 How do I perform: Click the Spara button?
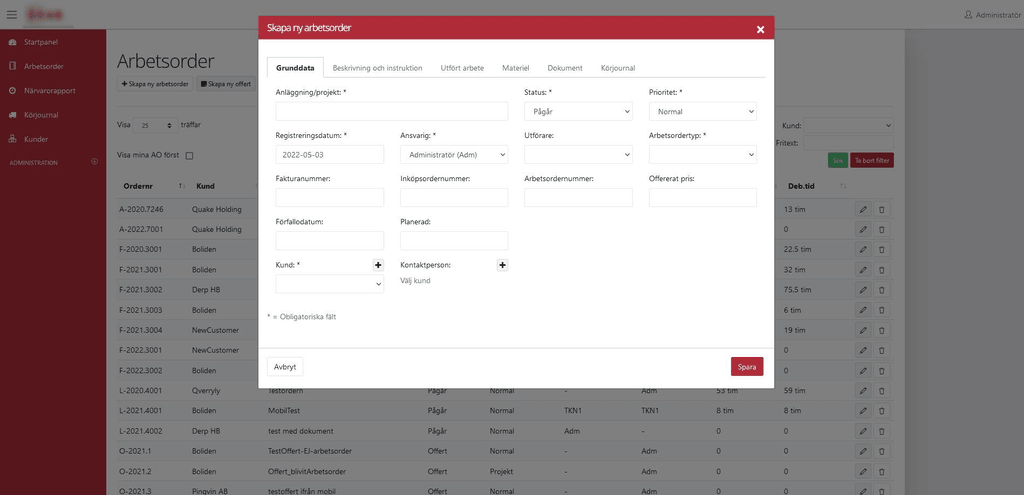click(746, 367)
